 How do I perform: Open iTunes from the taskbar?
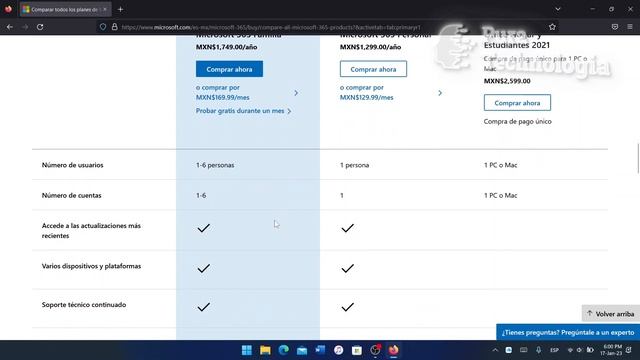tap(338, 350)
